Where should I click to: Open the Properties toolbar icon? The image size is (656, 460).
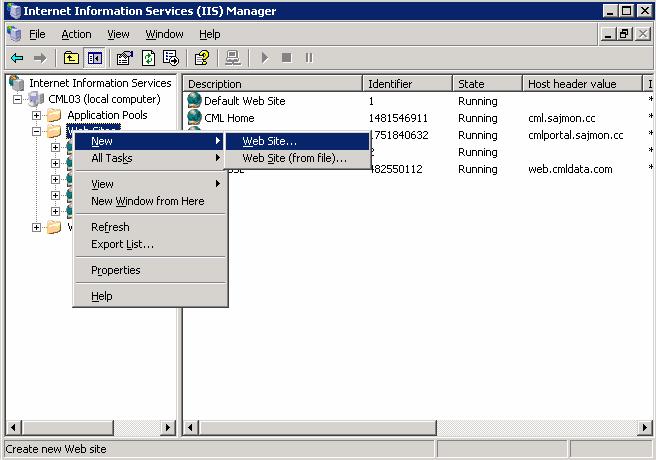[125, 58]
